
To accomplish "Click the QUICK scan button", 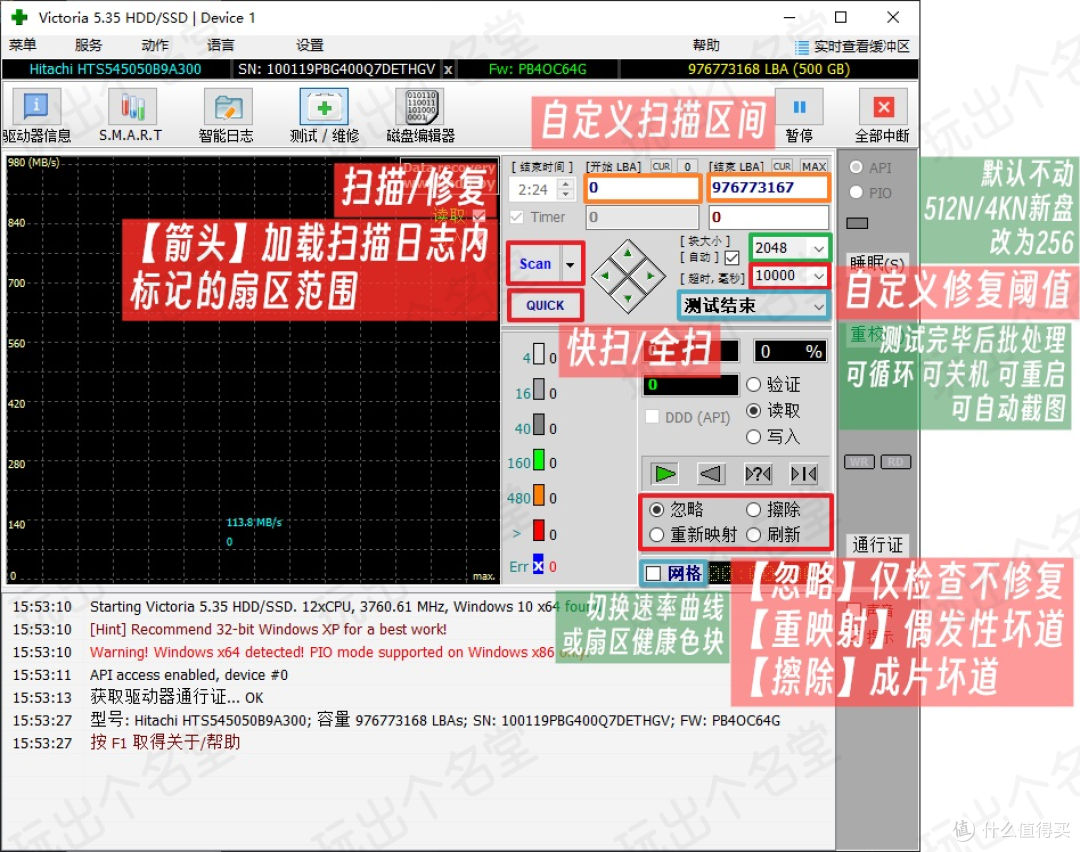I will [545, 305].
